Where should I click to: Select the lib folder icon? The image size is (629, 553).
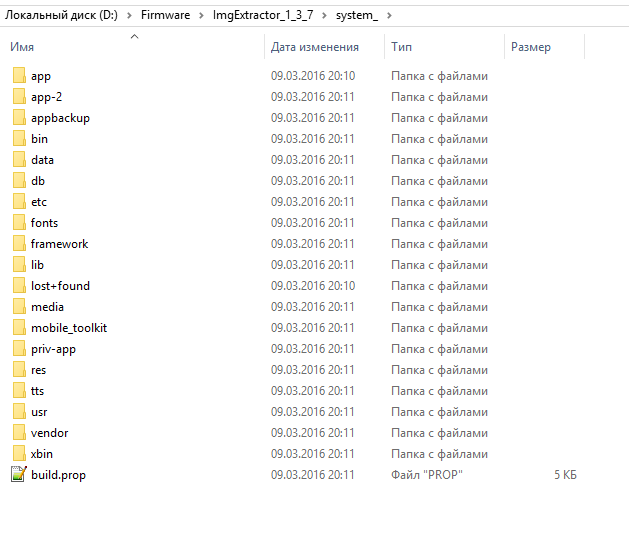[x=19, y=264]
